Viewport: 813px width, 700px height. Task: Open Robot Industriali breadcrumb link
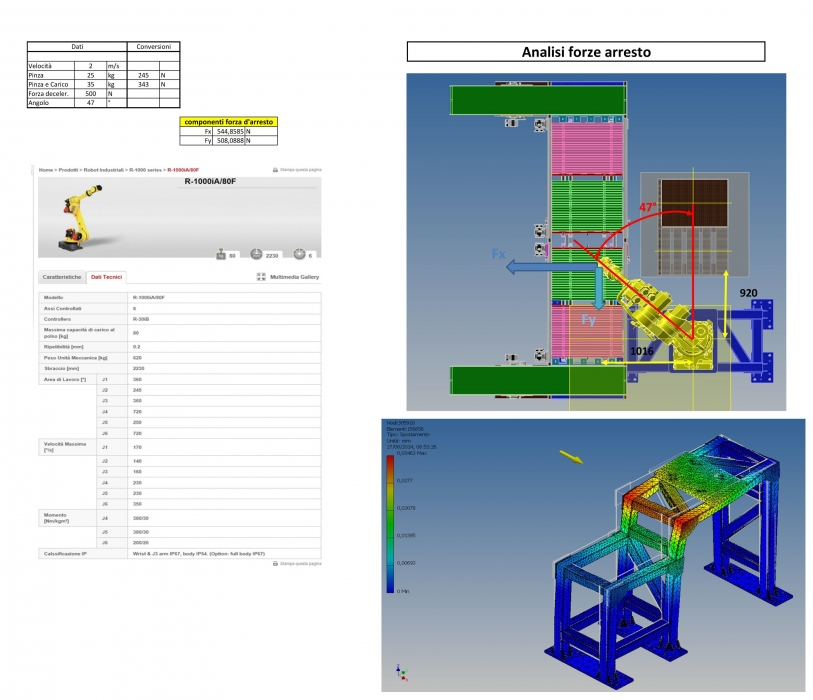[x=103, y=170]
